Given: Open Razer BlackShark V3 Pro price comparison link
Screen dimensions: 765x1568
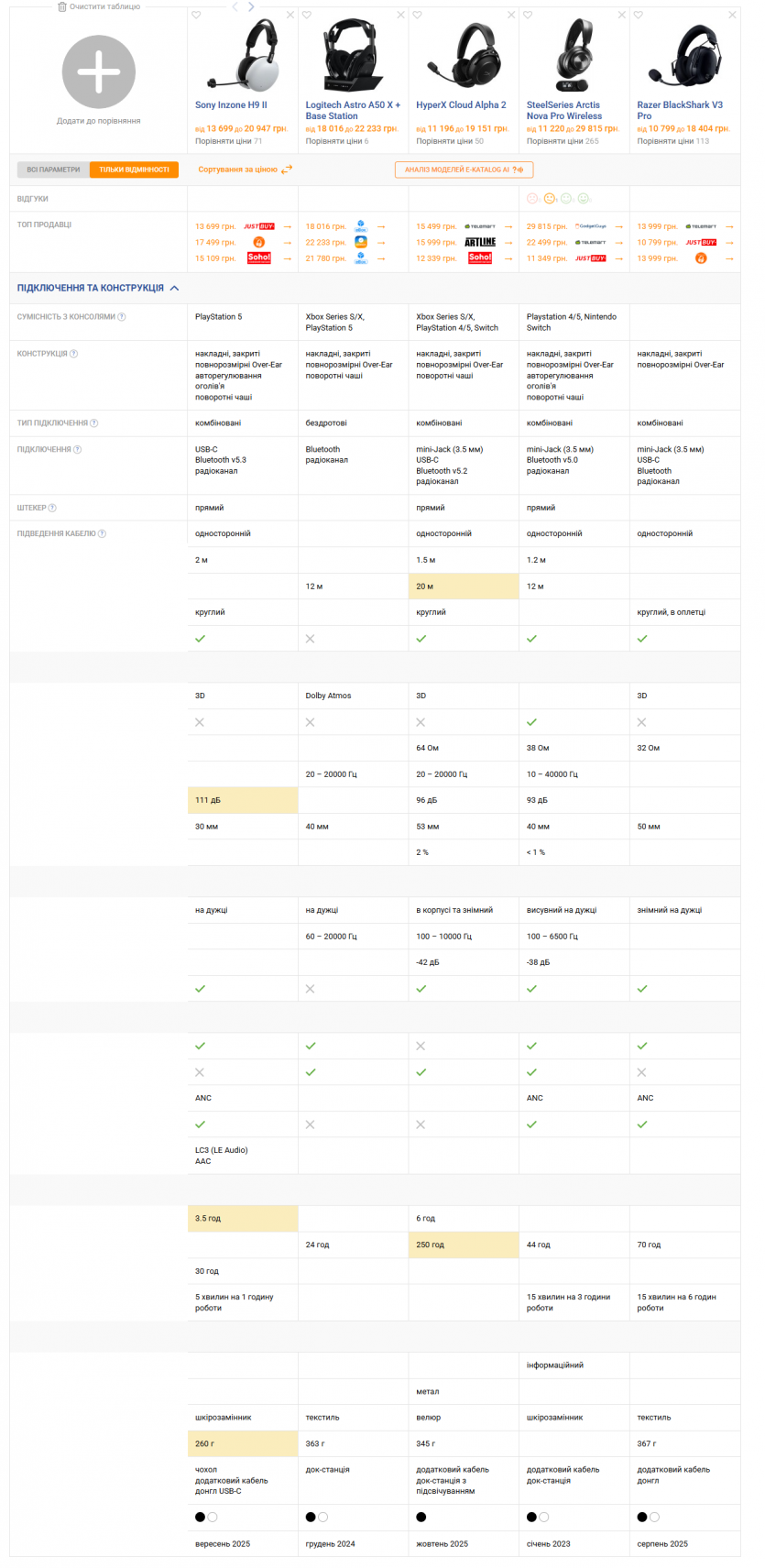Looking at the screenshot, I should [672, 141].
